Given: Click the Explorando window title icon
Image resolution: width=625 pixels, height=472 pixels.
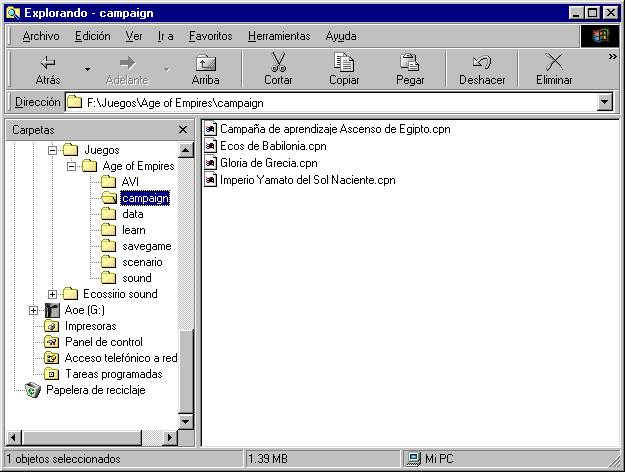Looking at the screenshot, I should pyautogui.click(x=13, y=13).
